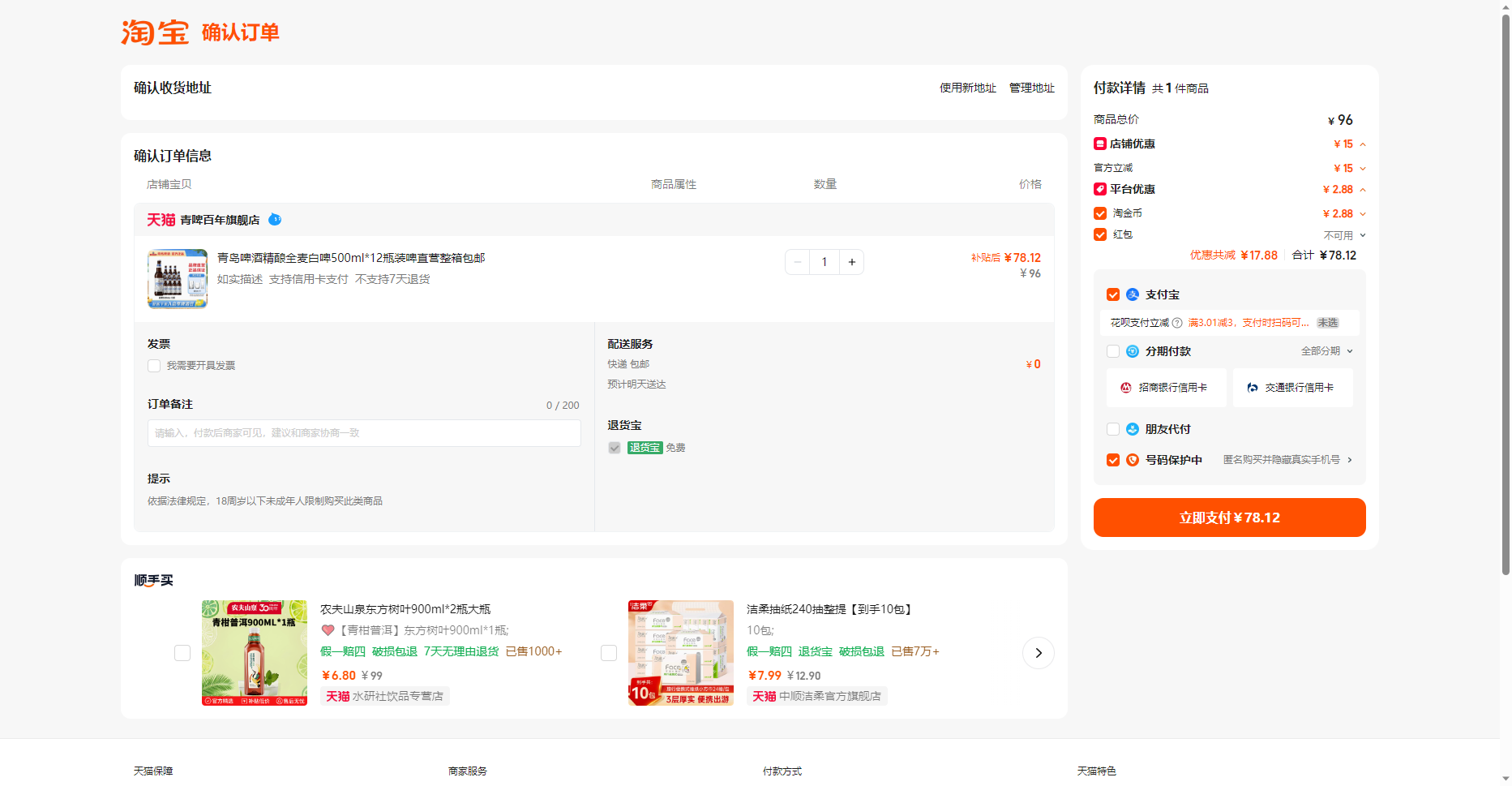Image resolution: width=1512 pixels, height=786 pixels.
Task: Click the 分期付款 circular icon
Action: coord(1133,351)
